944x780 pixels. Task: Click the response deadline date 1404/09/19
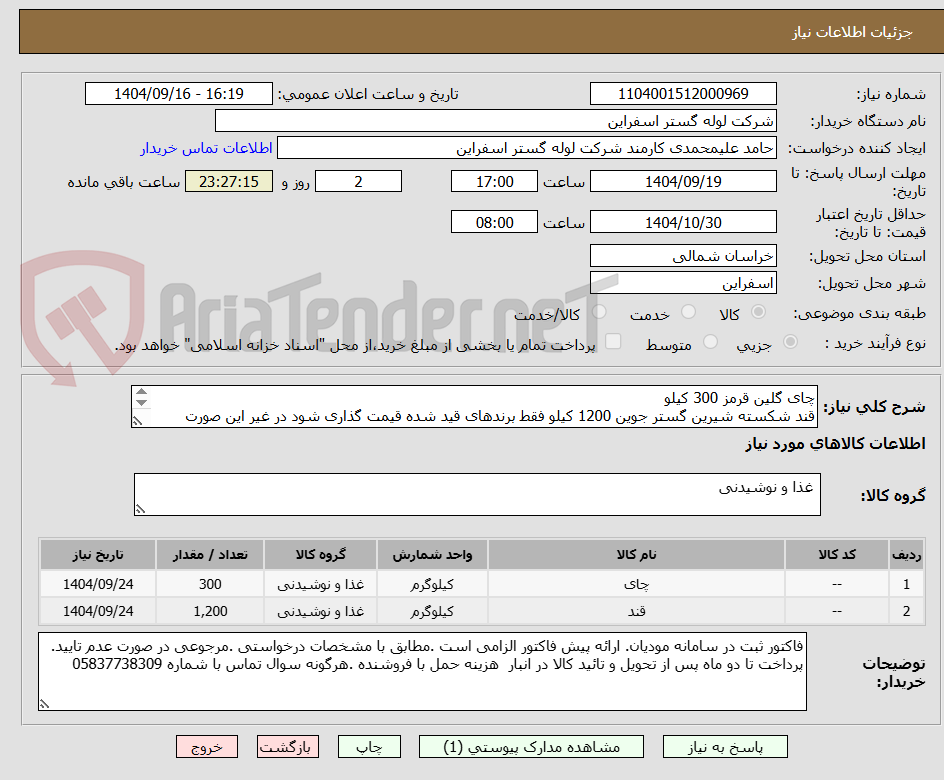click(x=684, y=181)
